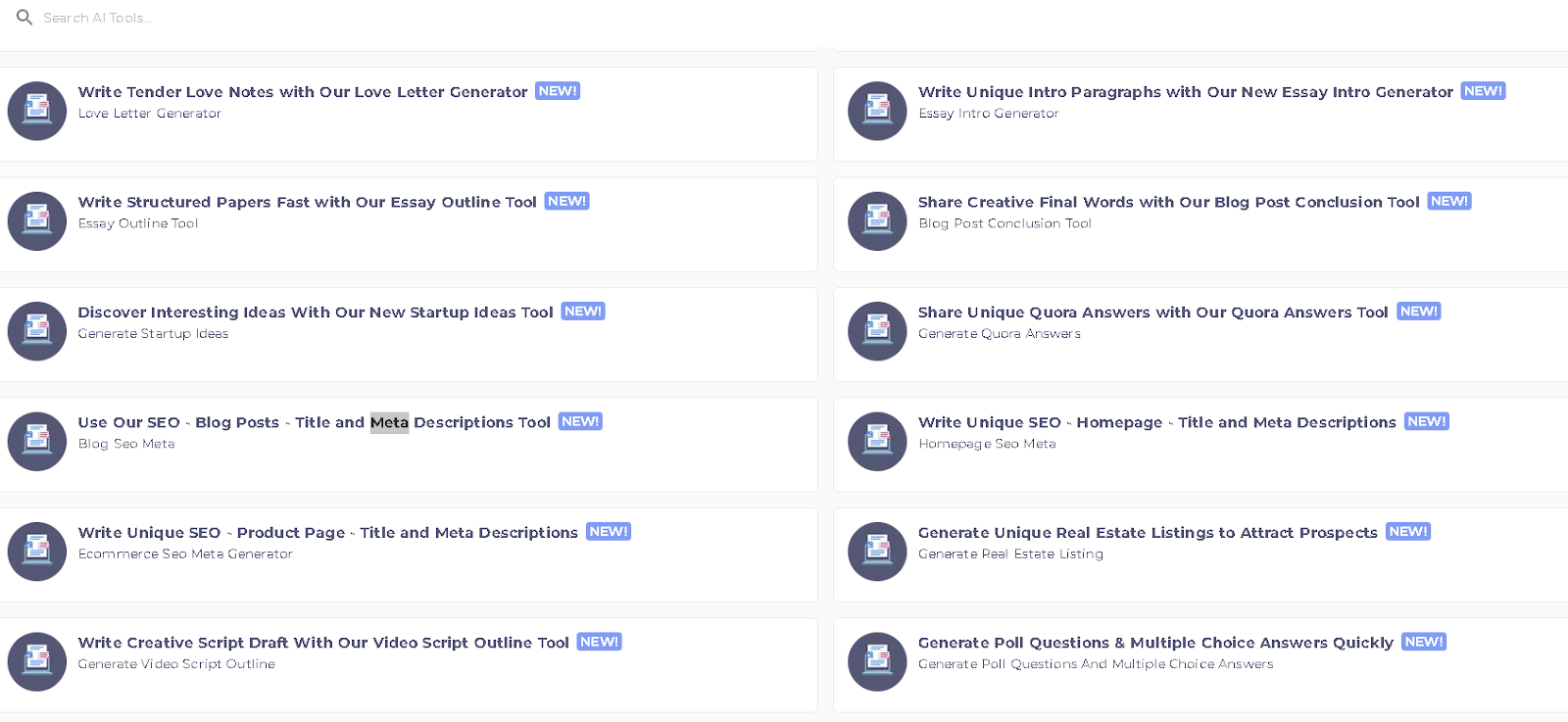
Task: Click the Love Letter Generator card icon
Action: pyautogui.click(x=37, y=111)
